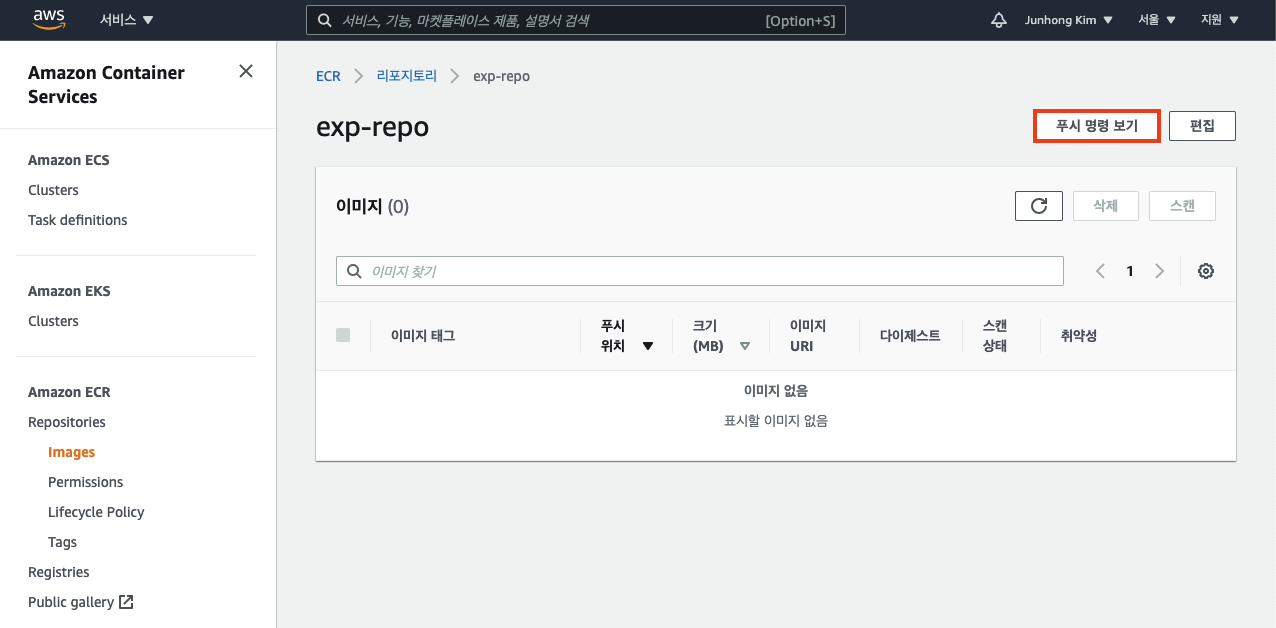Open Repositories in sidebar
1276x628 pixels.
click(67, 422)
